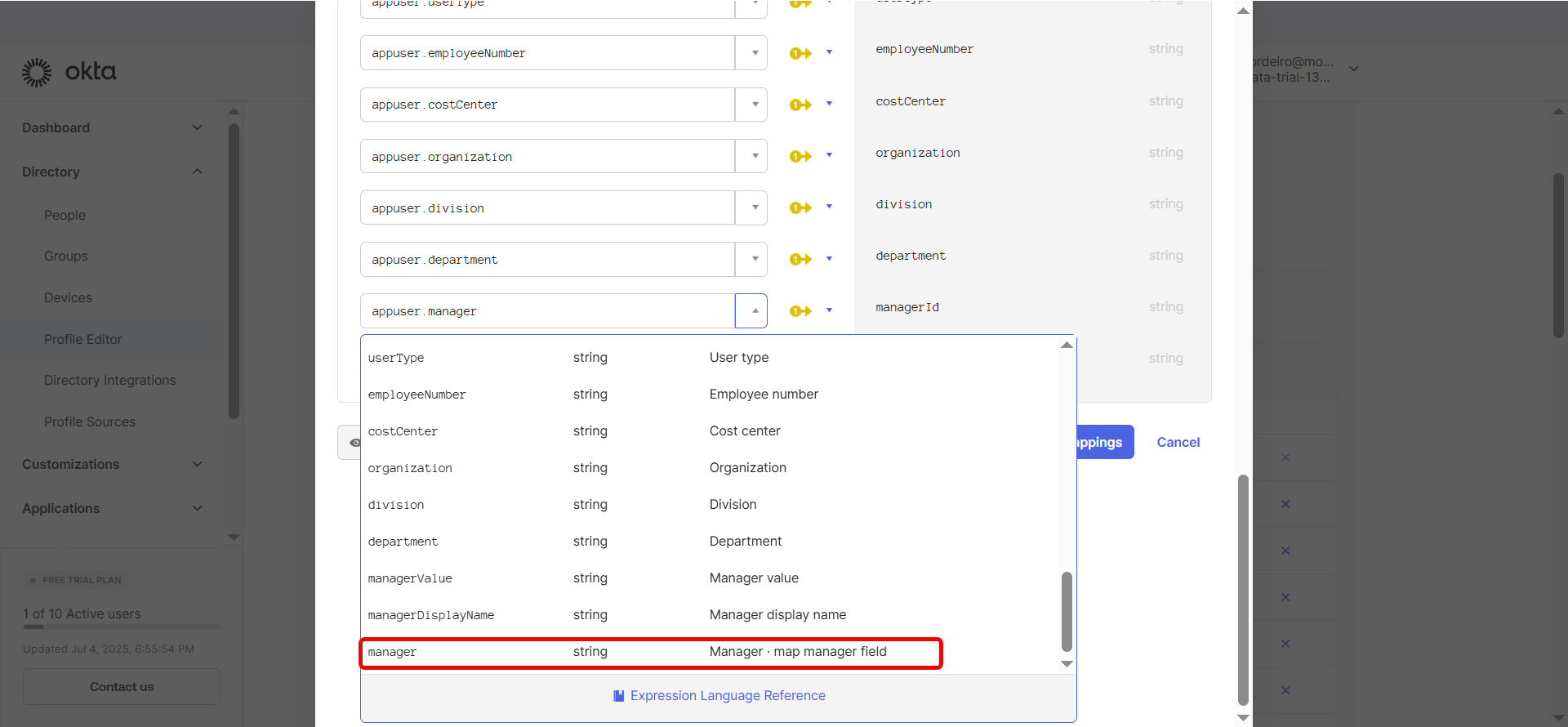The width and height of the screenshot is (1568, 727).
Task: Click the Okta logo
Action: [x=69, y=72]
